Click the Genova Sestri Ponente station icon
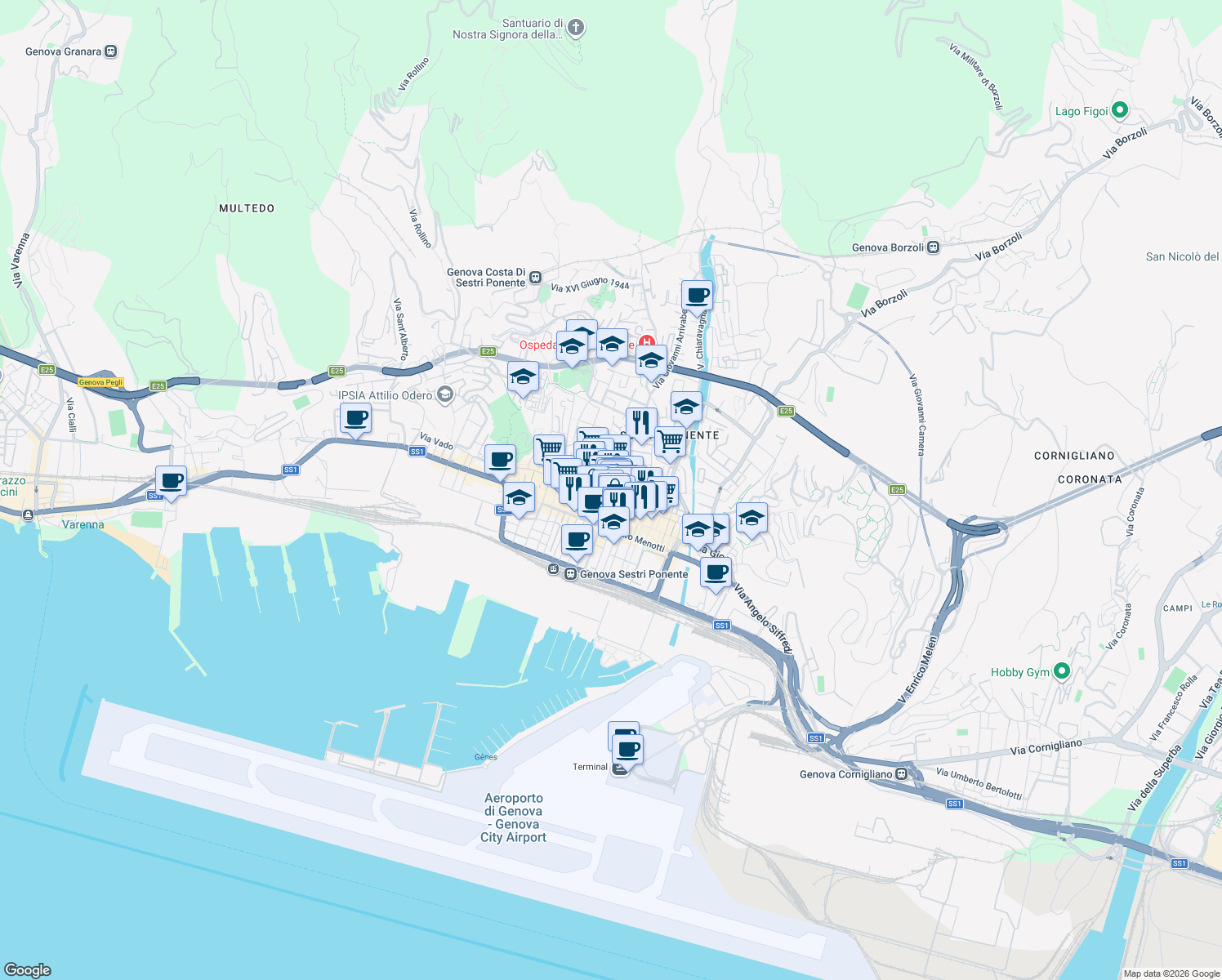Screen dimensions: 1222x980 571,574
